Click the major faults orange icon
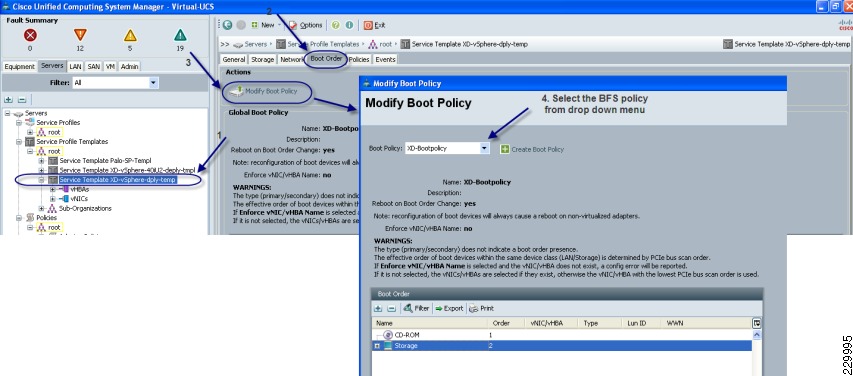The image size is (853, 376). [80, 35]
